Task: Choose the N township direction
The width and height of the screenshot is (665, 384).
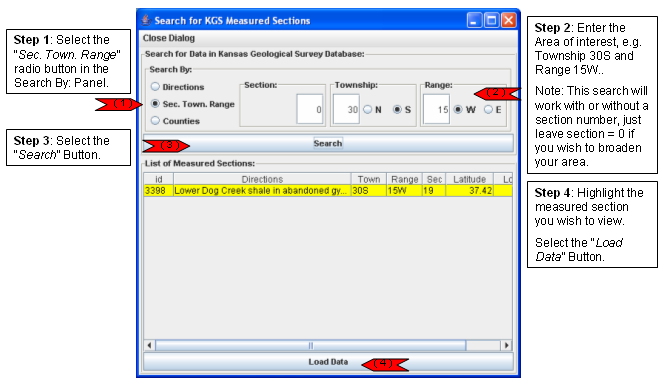Action: click(x=367, y=109)
